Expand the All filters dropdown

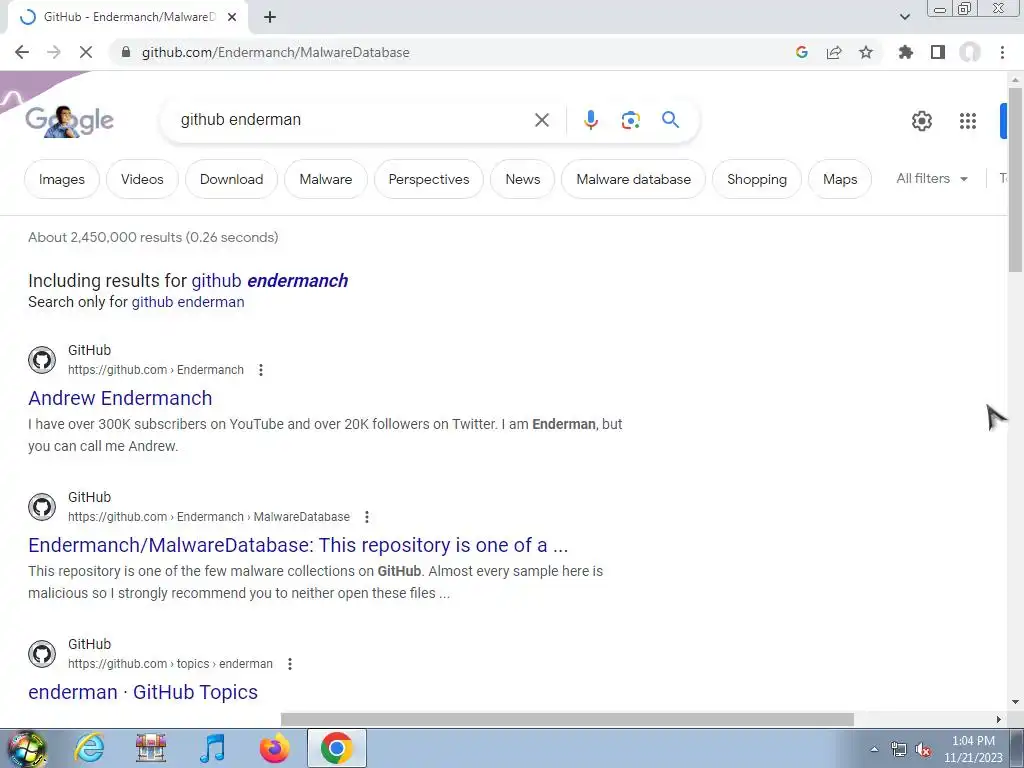click(932, 178)
